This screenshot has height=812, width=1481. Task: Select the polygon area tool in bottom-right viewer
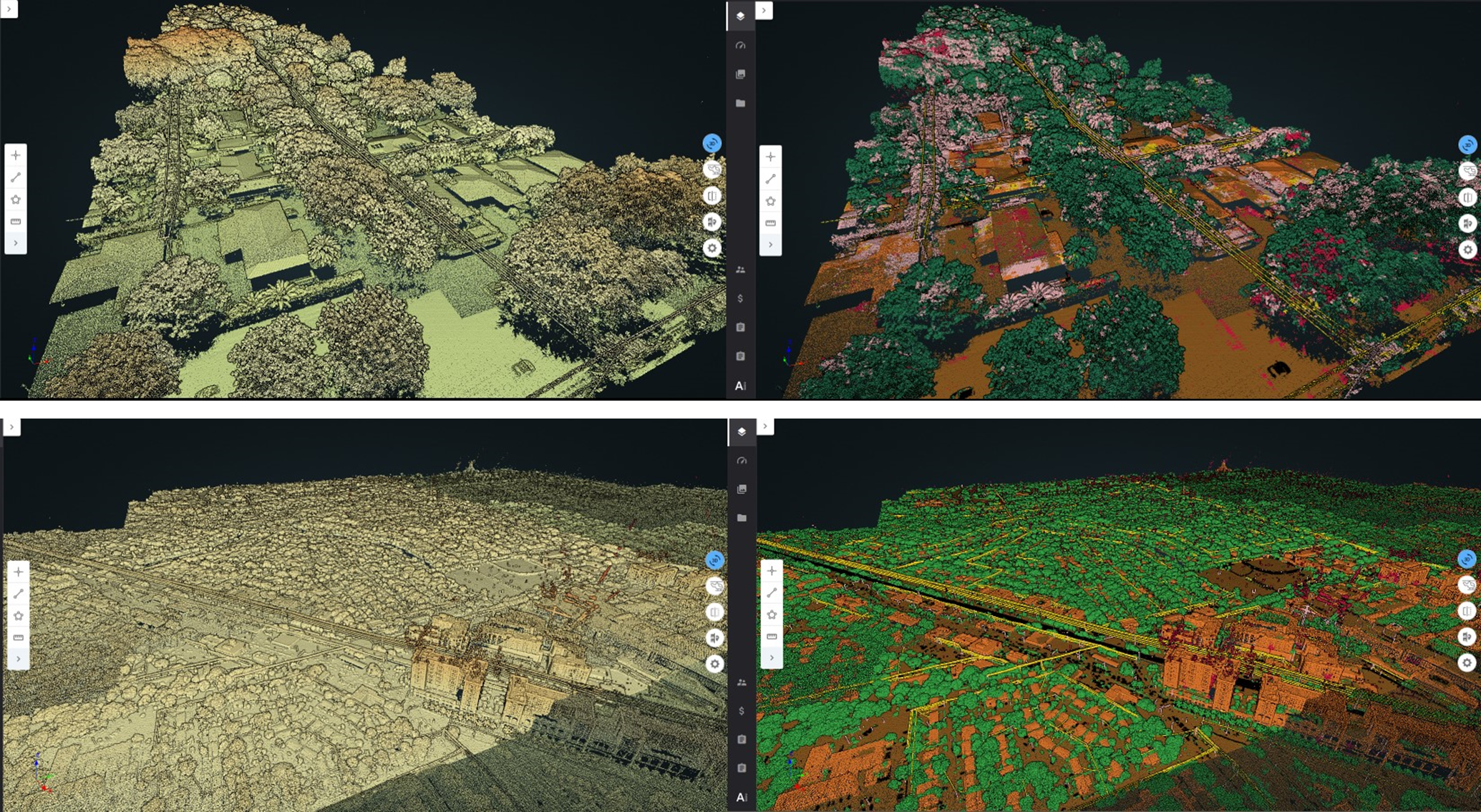772,615
